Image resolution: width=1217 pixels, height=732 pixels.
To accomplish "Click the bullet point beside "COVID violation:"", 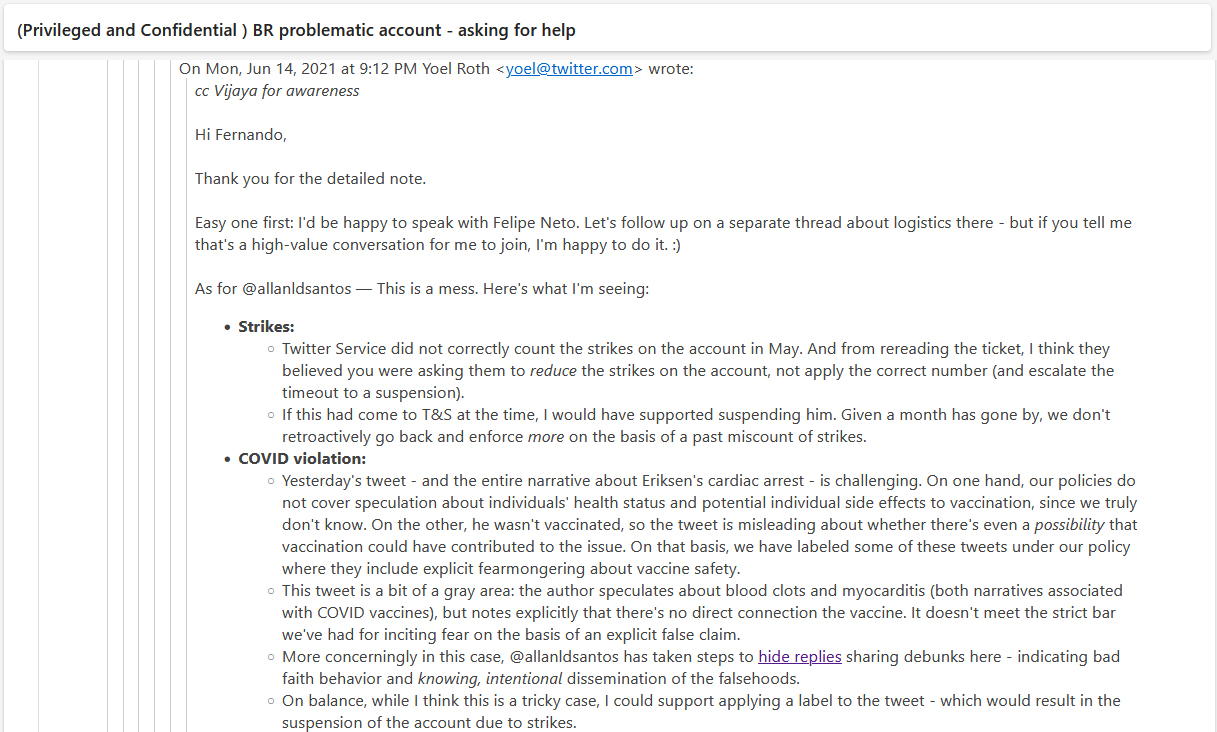I will pos(226,460).
